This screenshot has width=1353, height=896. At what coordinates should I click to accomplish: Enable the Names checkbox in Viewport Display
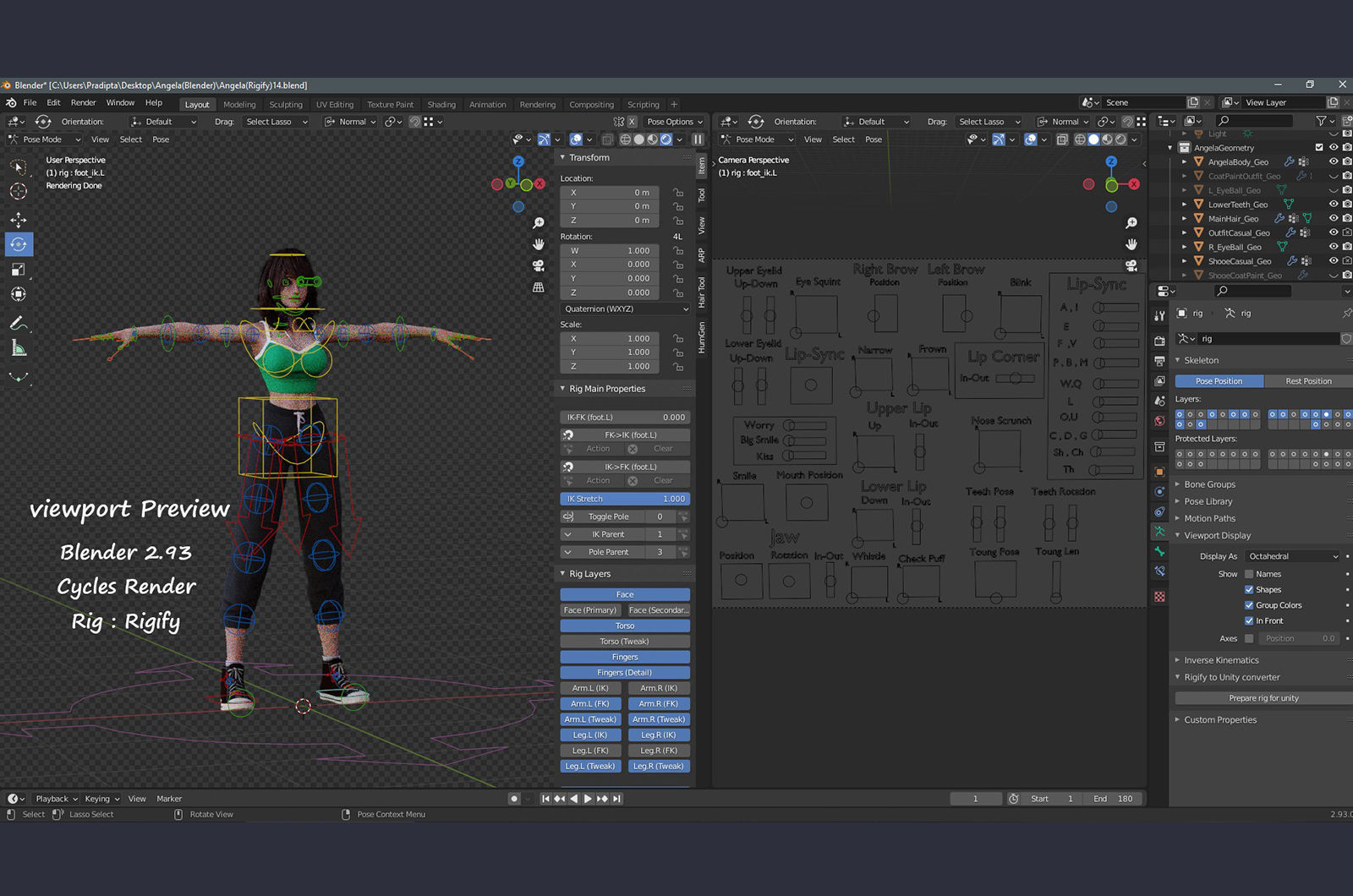1249,574
